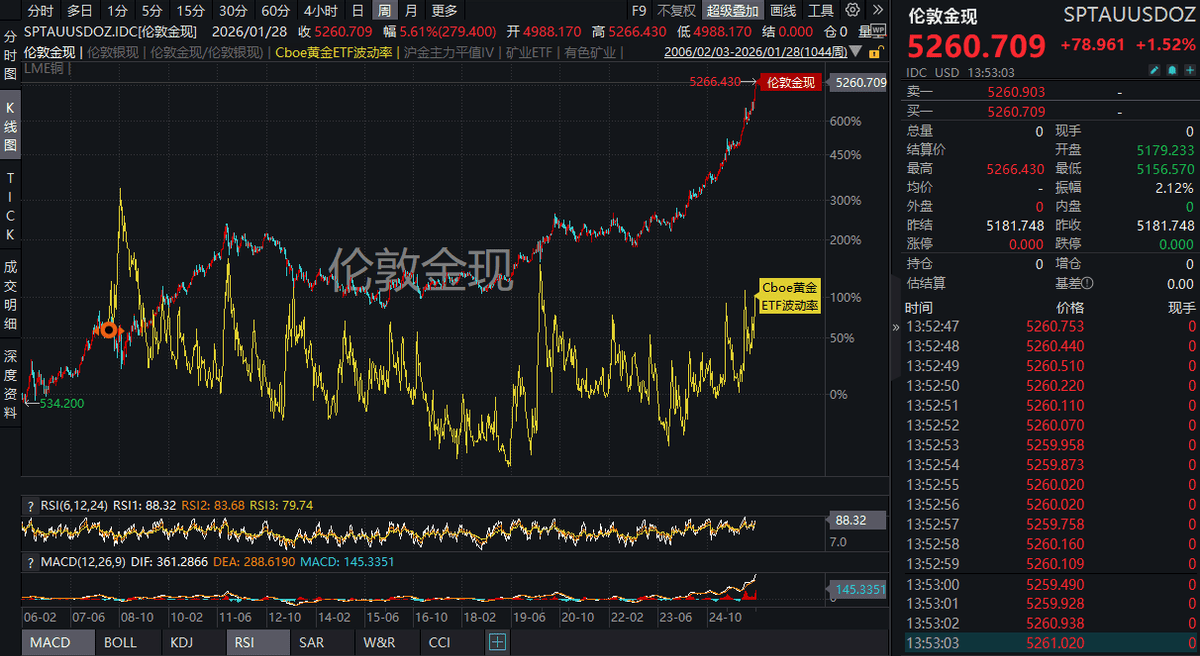Open the chart settings gear icon
This screenshot has width=1200, height=656.
click(852, 11)
